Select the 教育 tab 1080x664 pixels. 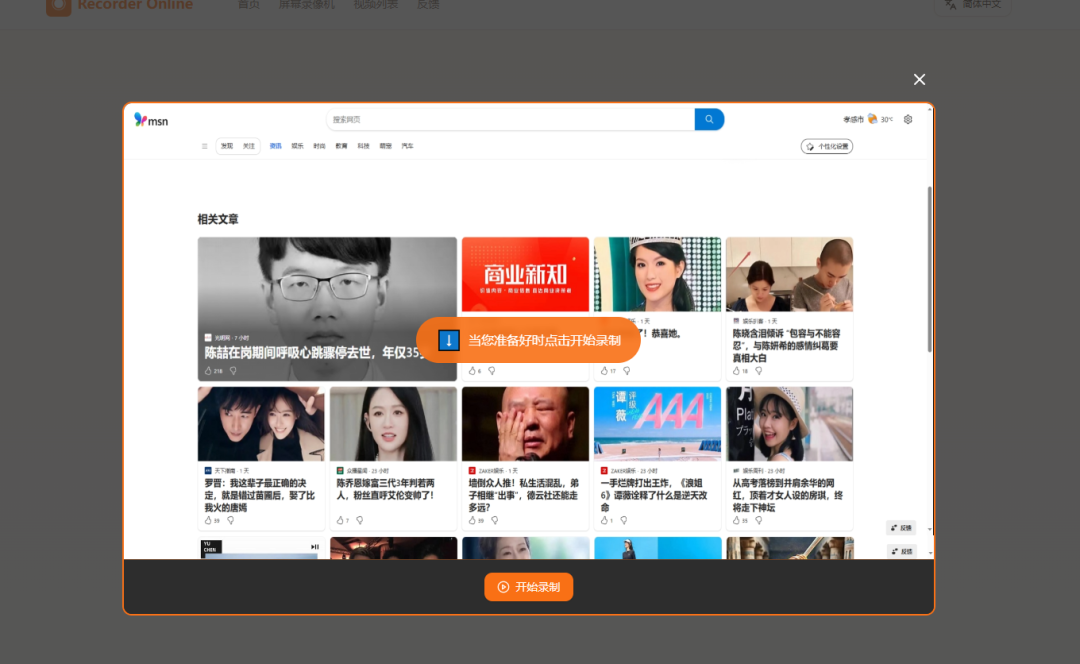(342, 146)
